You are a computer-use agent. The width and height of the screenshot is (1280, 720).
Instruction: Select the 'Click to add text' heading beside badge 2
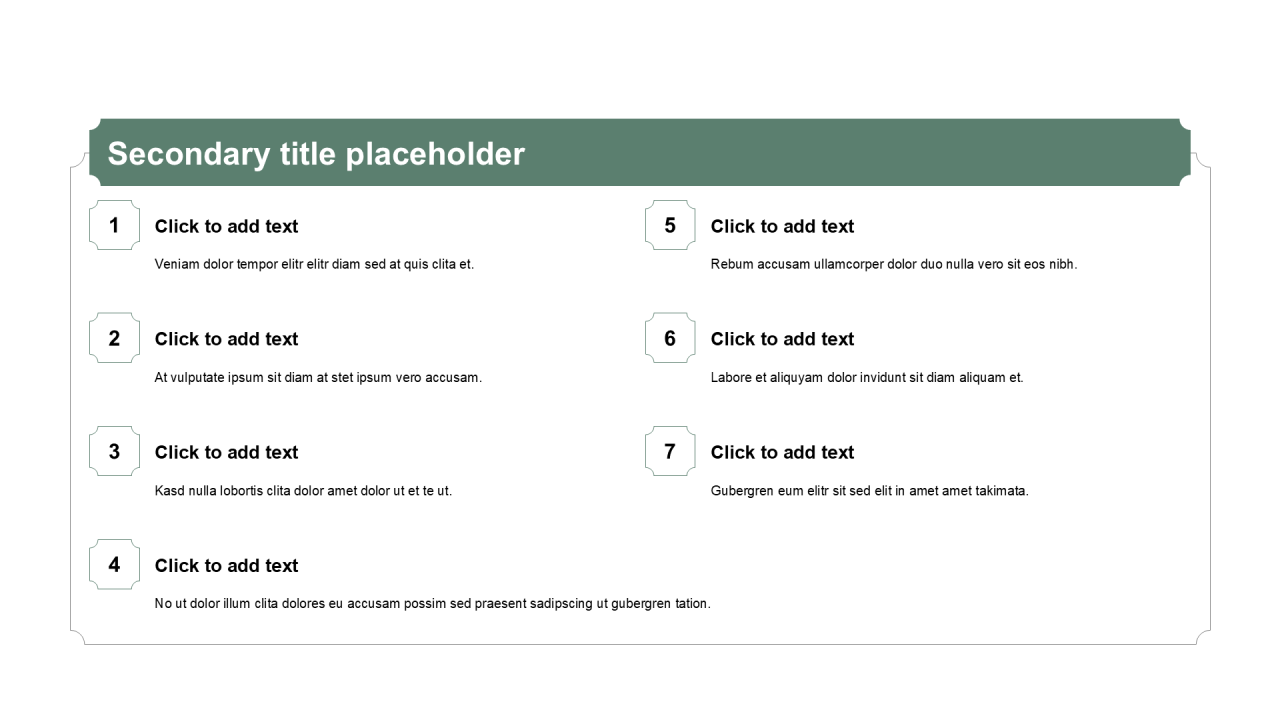point(226,340)
